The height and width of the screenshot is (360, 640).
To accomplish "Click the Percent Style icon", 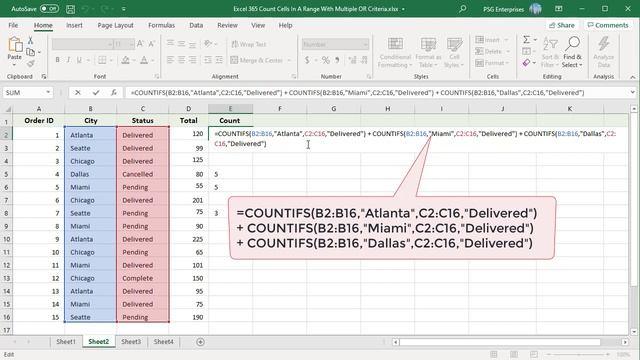I will 325,60.
